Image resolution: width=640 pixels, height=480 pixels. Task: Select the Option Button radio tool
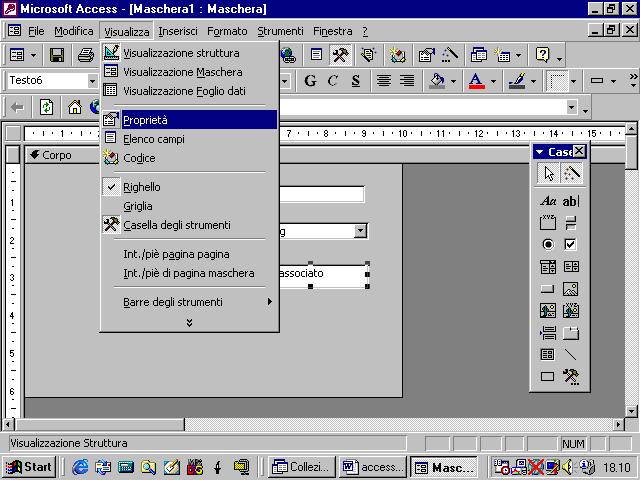point(548,244)
